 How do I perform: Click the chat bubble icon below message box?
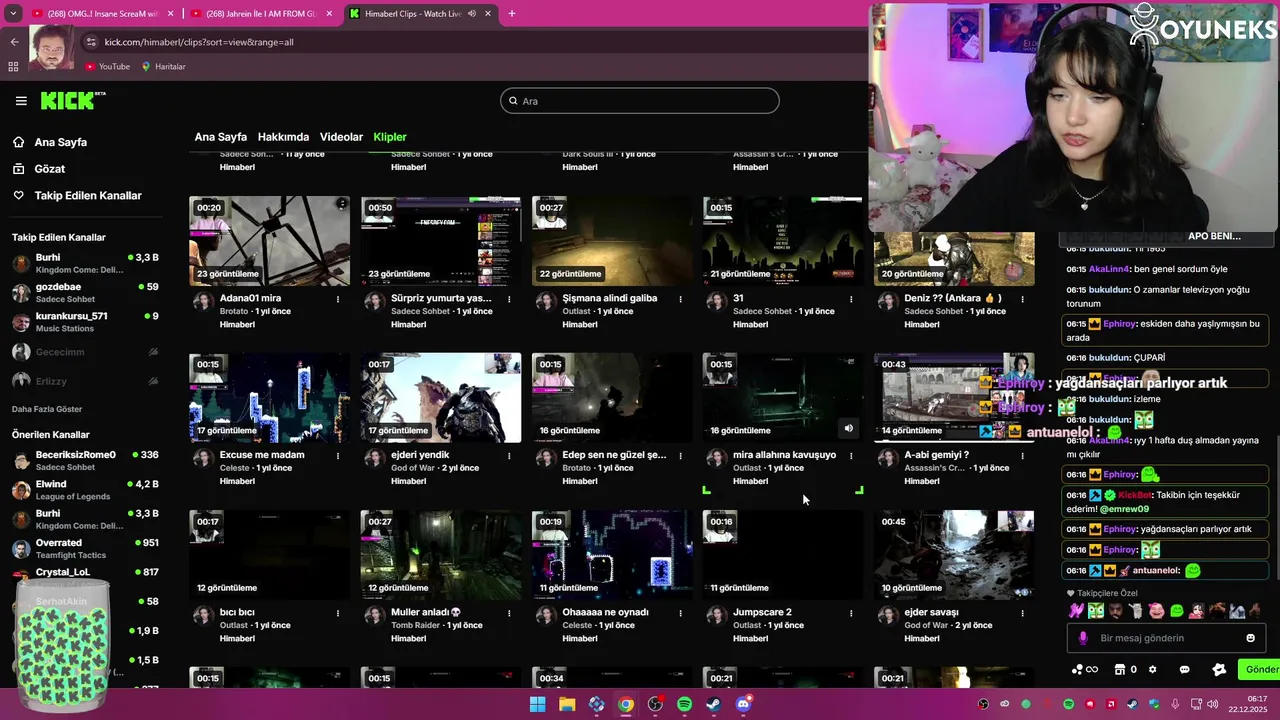point(1185,669)
